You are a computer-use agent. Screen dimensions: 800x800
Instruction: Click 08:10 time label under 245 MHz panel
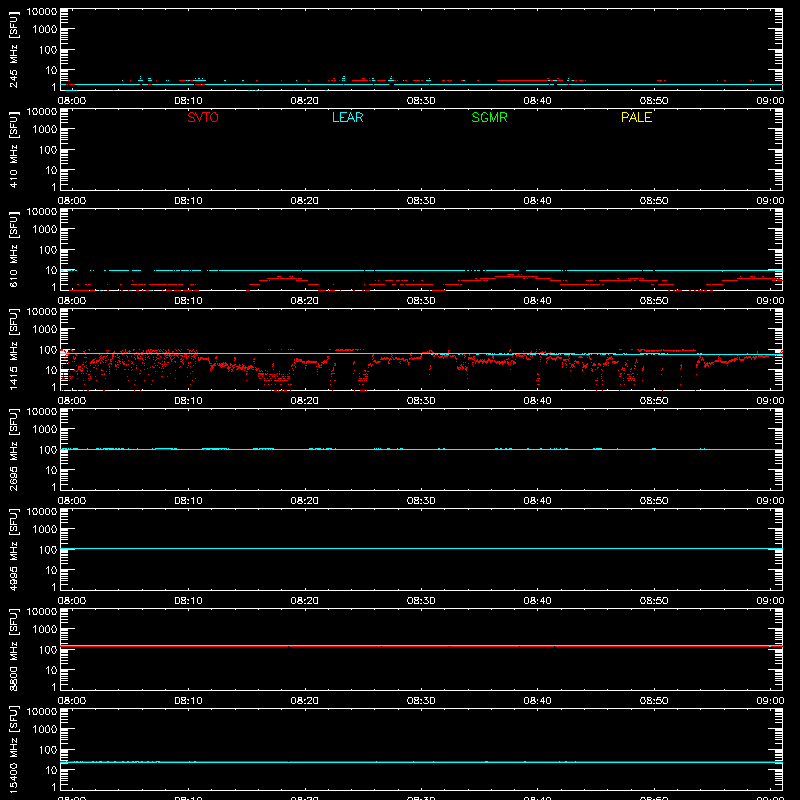tap(188, 101)
